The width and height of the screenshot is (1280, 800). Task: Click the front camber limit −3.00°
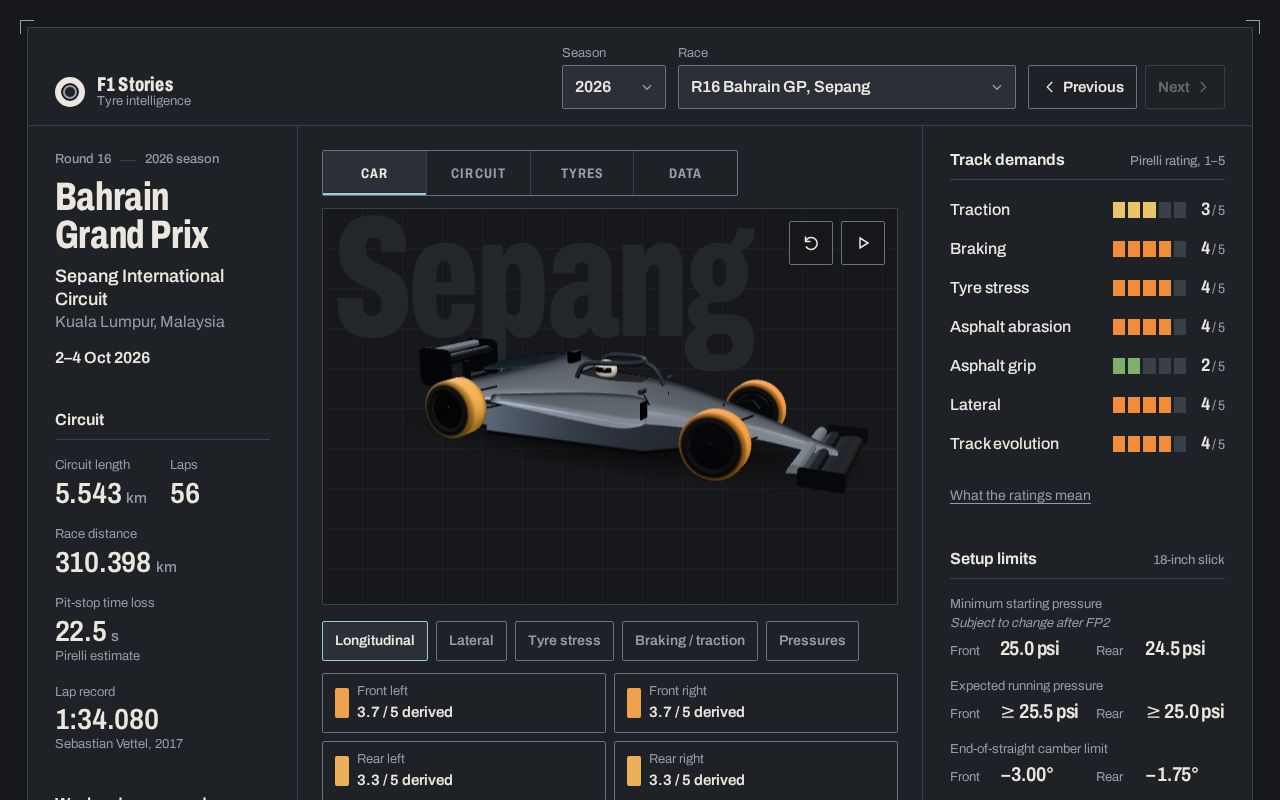coord(1027,775)
